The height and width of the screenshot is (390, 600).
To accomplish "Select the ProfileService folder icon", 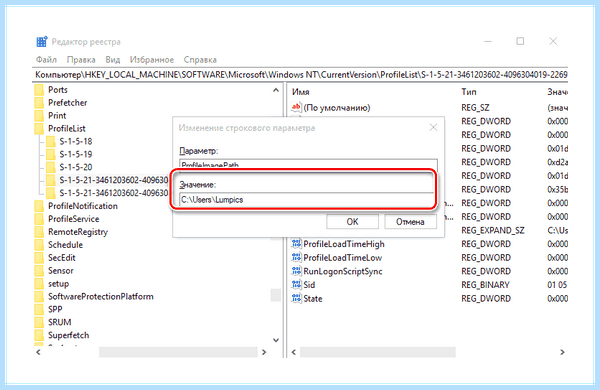I will (x=39, y=219).
